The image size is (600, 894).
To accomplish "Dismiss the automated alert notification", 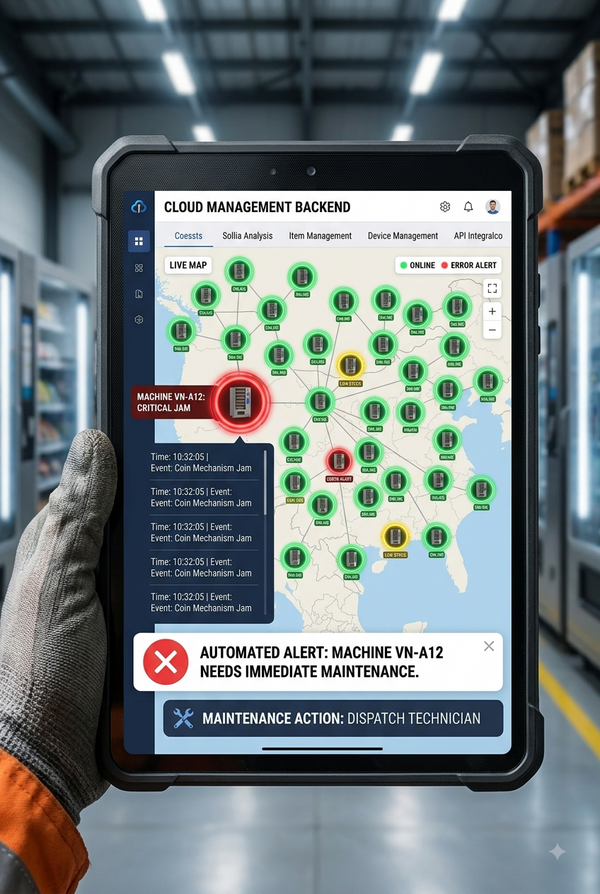I will click(489, 646).
